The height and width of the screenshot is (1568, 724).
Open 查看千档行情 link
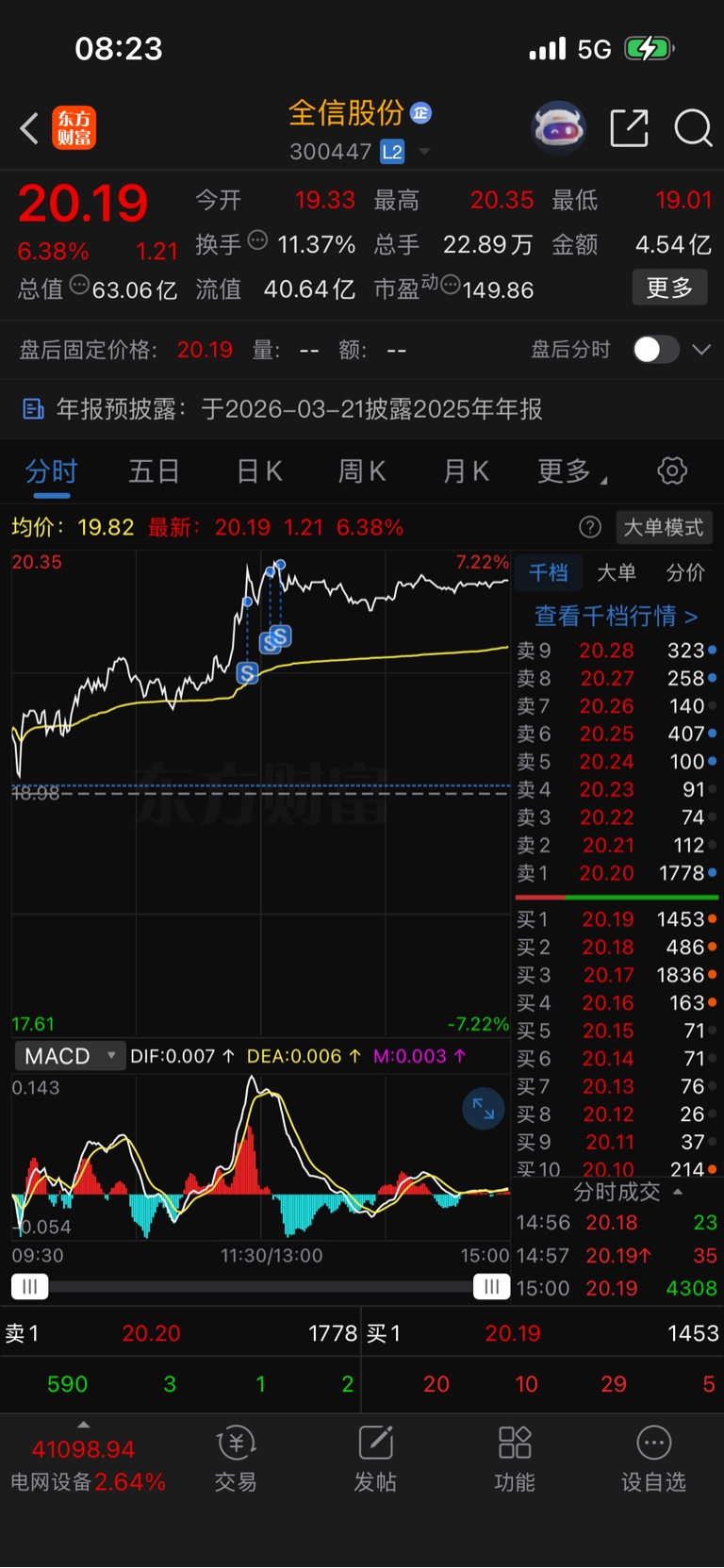tap(617, 616)
